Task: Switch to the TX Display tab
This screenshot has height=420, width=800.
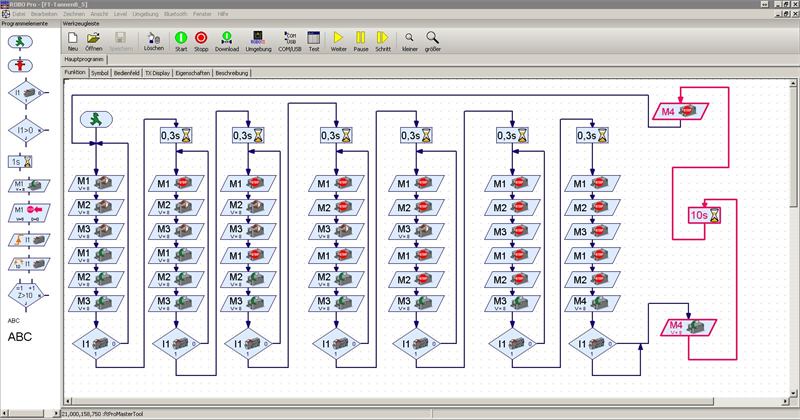Action: click(x=156, y=73)
